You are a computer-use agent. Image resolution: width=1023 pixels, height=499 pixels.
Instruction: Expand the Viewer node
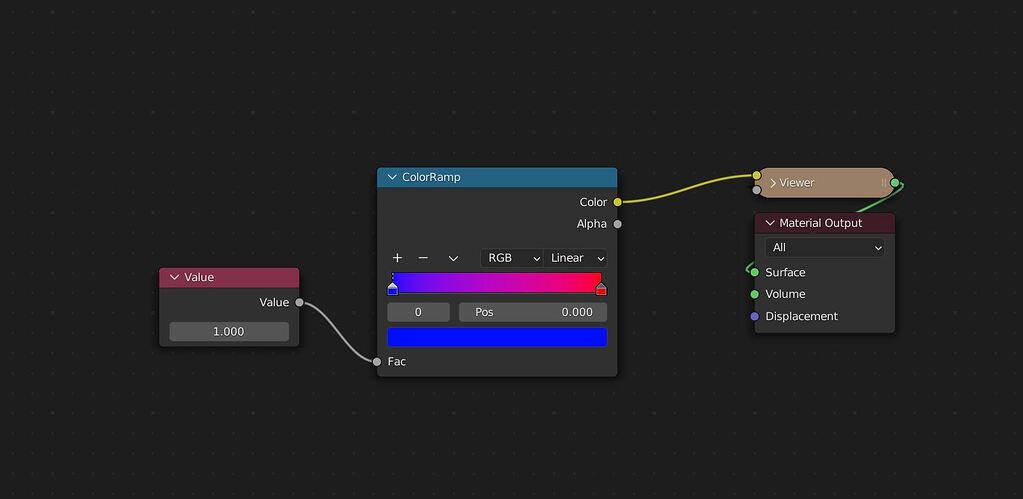click(773, 183)
